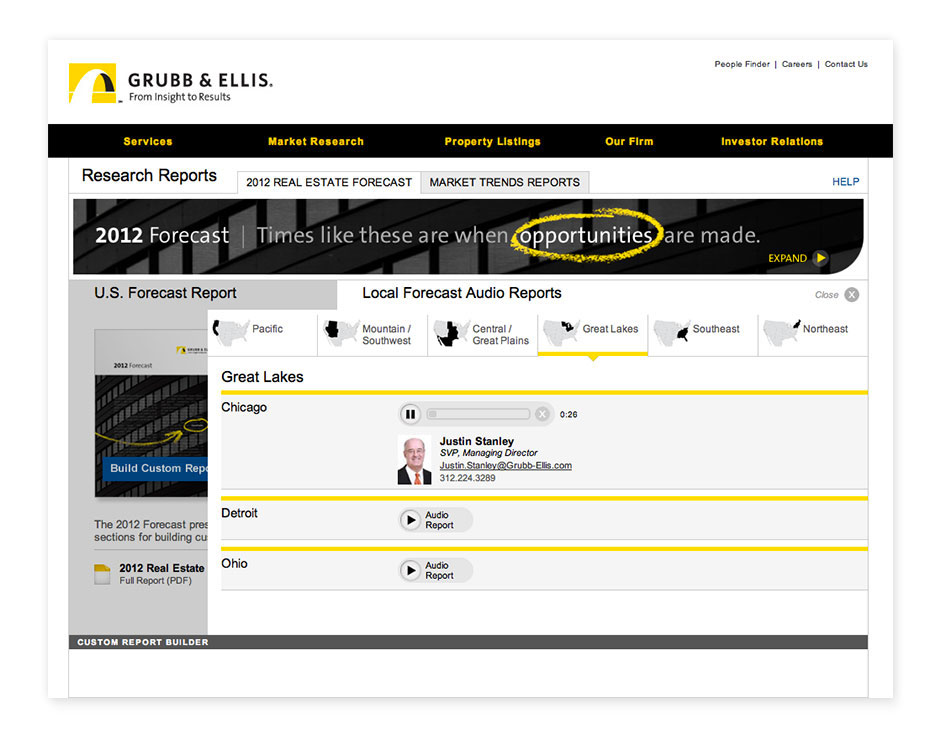This screenshot has width=940, height=740.
Task: Click the Chicago market heading
Action: 244,407
